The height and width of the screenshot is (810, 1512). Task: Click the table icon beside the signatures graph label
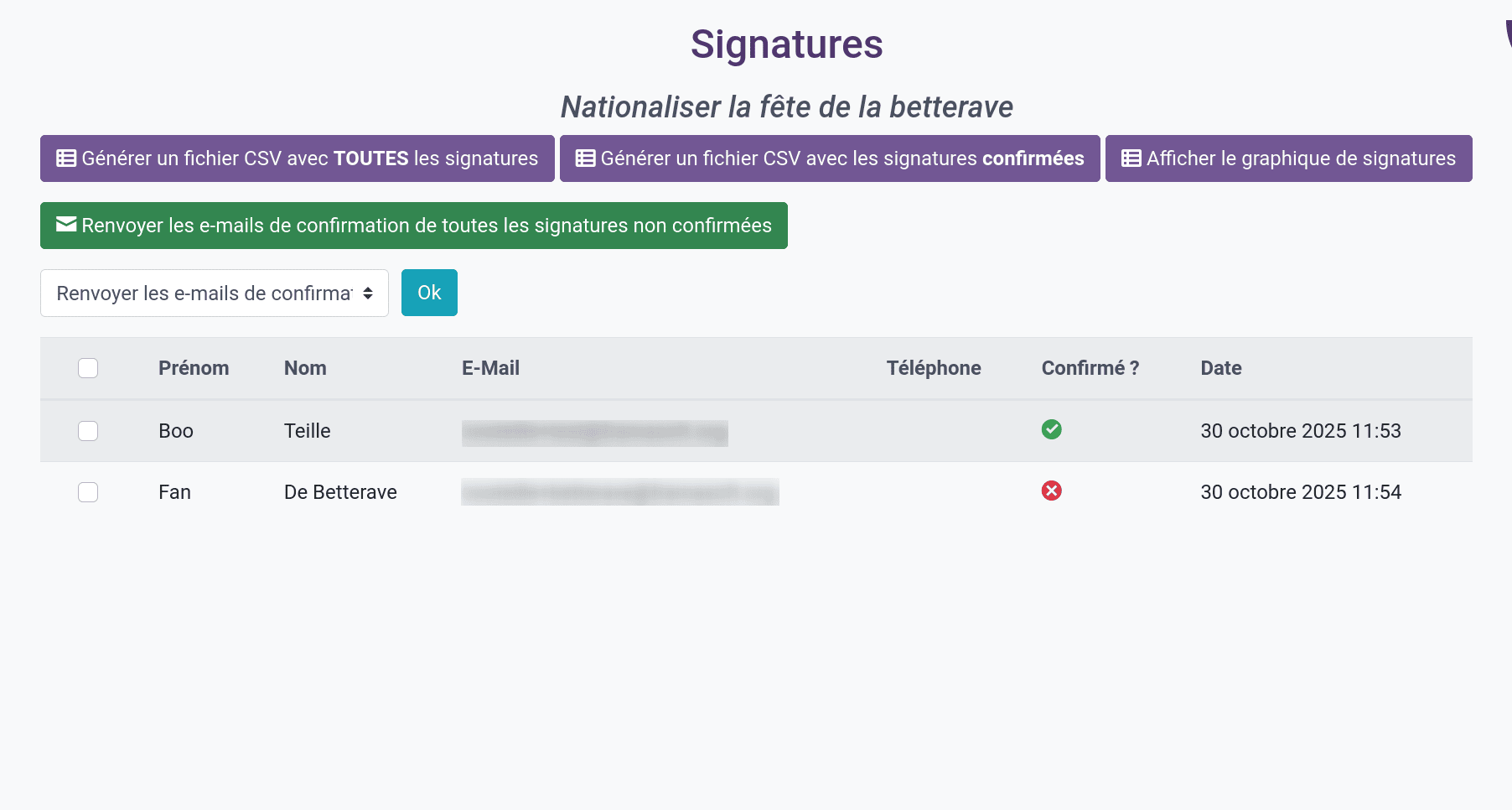(x=1131, y=158)
